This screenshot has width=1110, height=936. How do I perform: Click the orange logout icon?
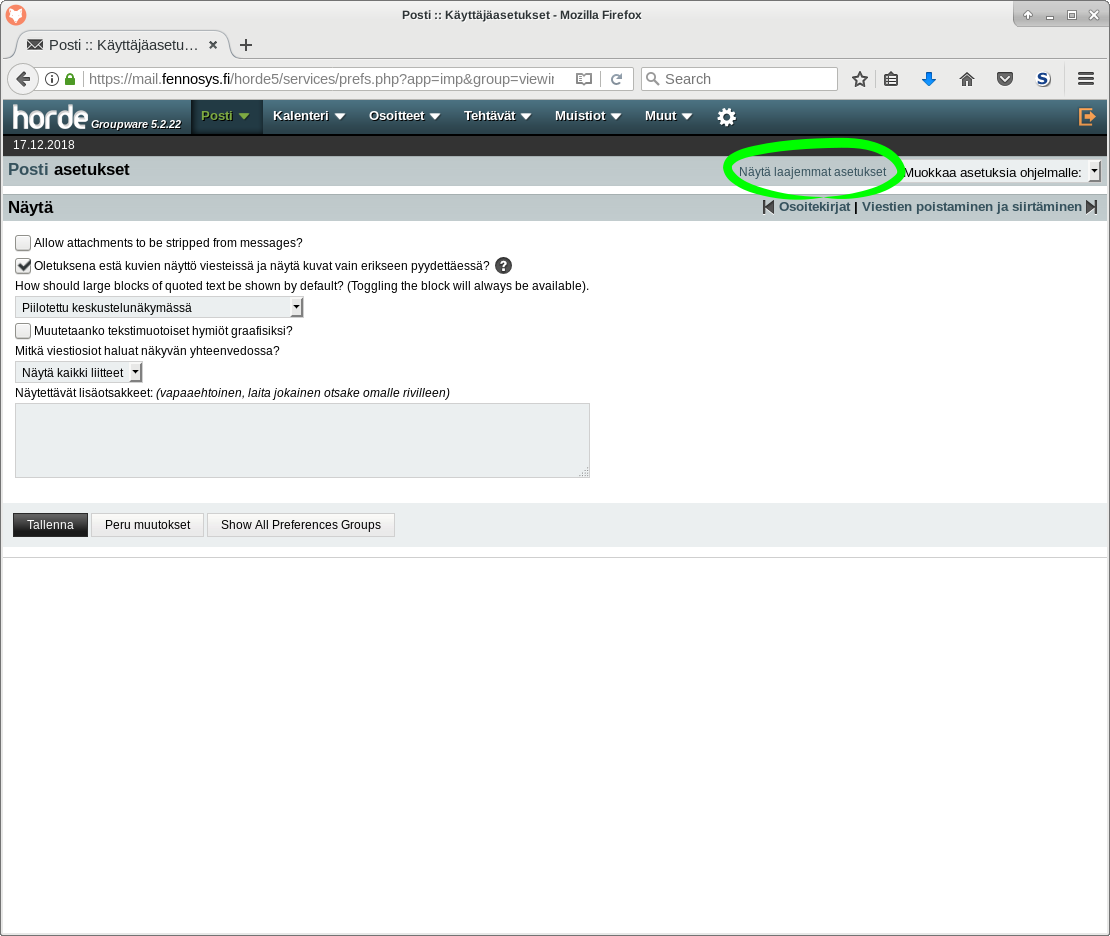pyautogui.click(x=1087, y=117)
